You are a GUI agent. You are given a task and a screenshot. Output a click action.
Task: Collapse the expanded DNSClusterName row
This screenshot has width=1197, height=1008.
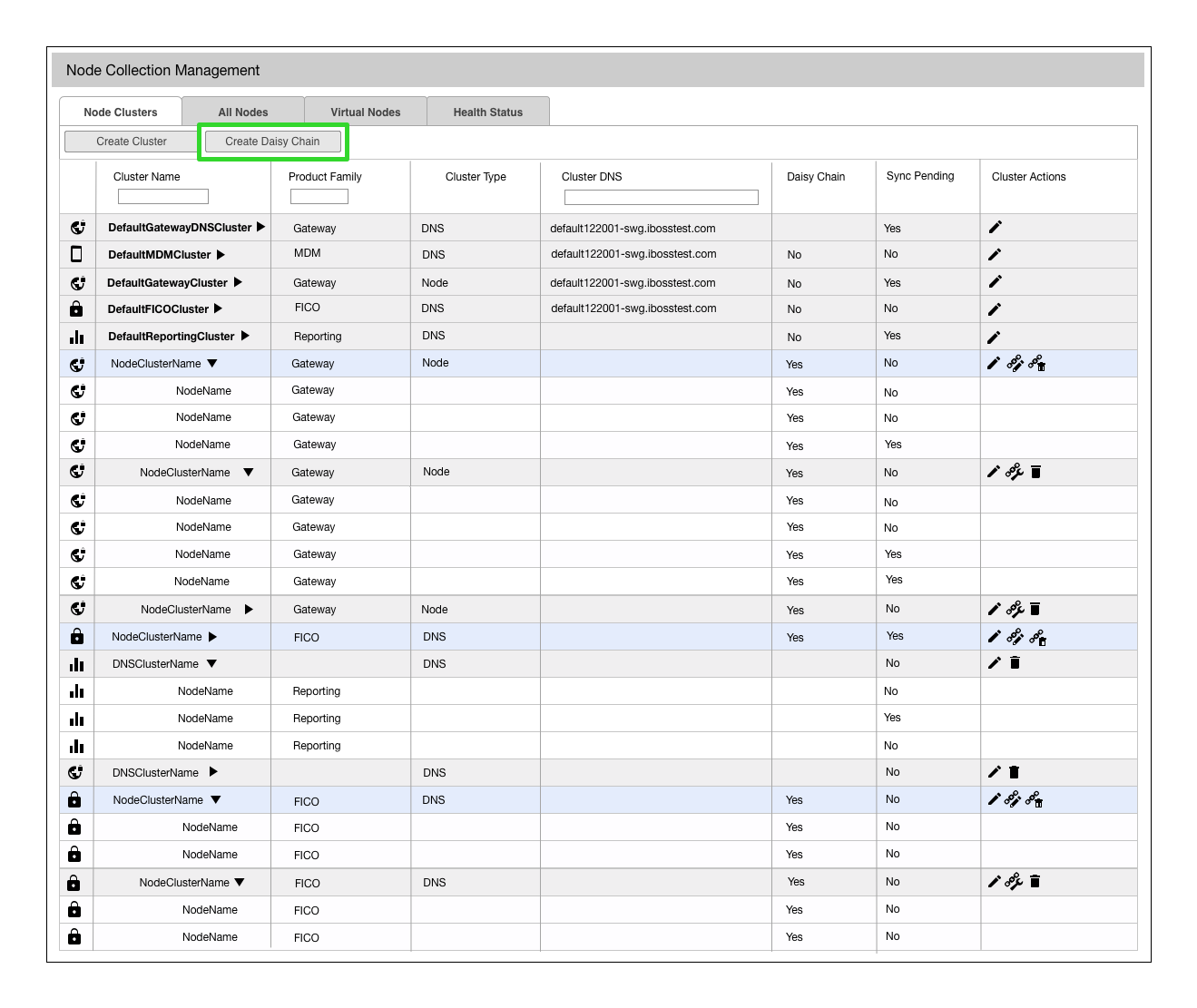click(211, 663)
